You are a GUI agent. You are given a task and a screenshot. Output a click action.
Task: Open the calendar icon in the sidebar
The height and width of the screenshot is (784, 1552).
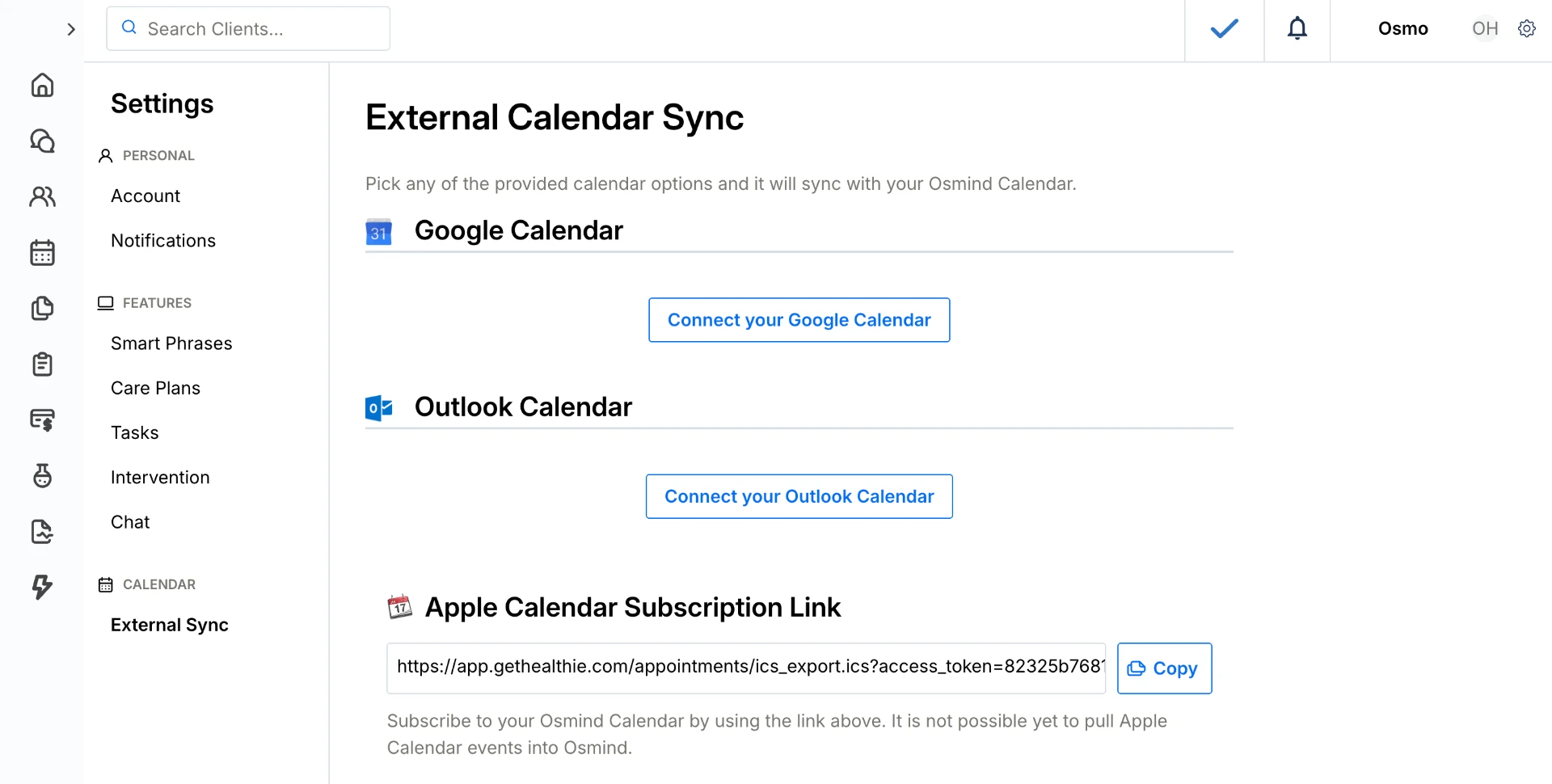[x=42, y=252]
